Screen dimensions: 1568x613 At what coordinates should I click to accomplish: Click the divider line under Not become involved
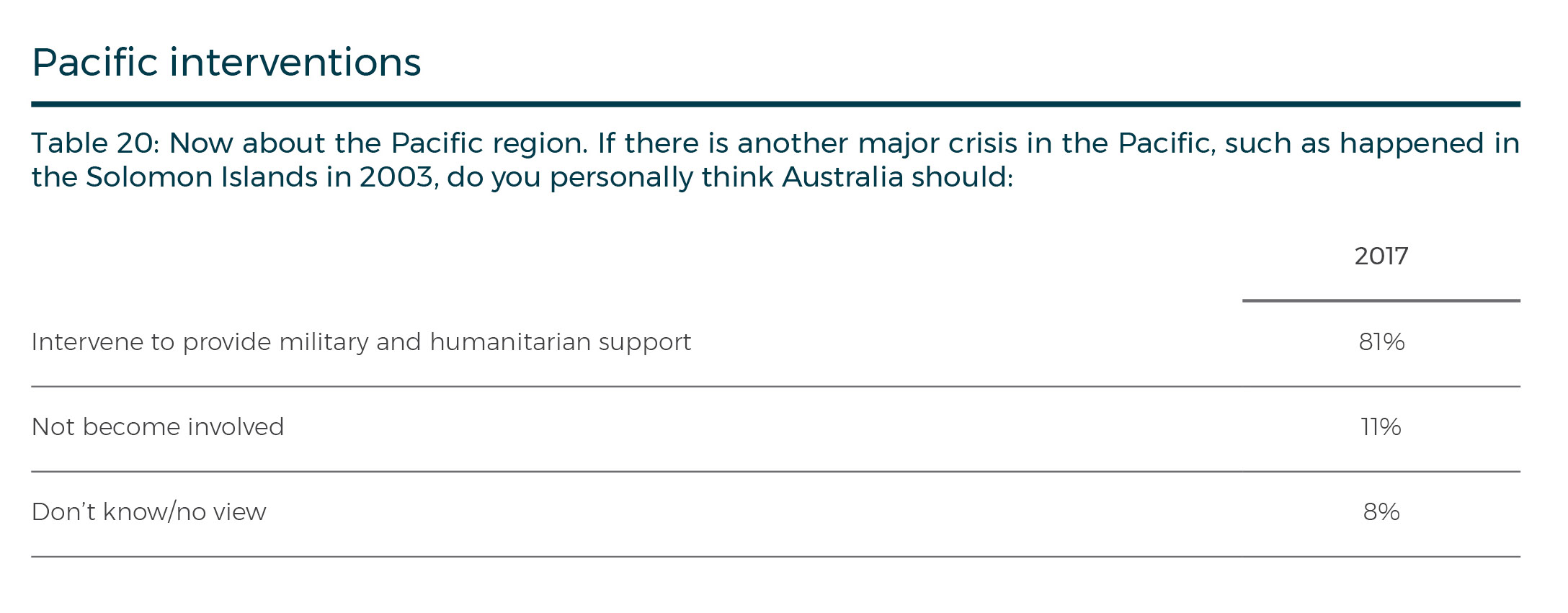[x=775, y=472]
